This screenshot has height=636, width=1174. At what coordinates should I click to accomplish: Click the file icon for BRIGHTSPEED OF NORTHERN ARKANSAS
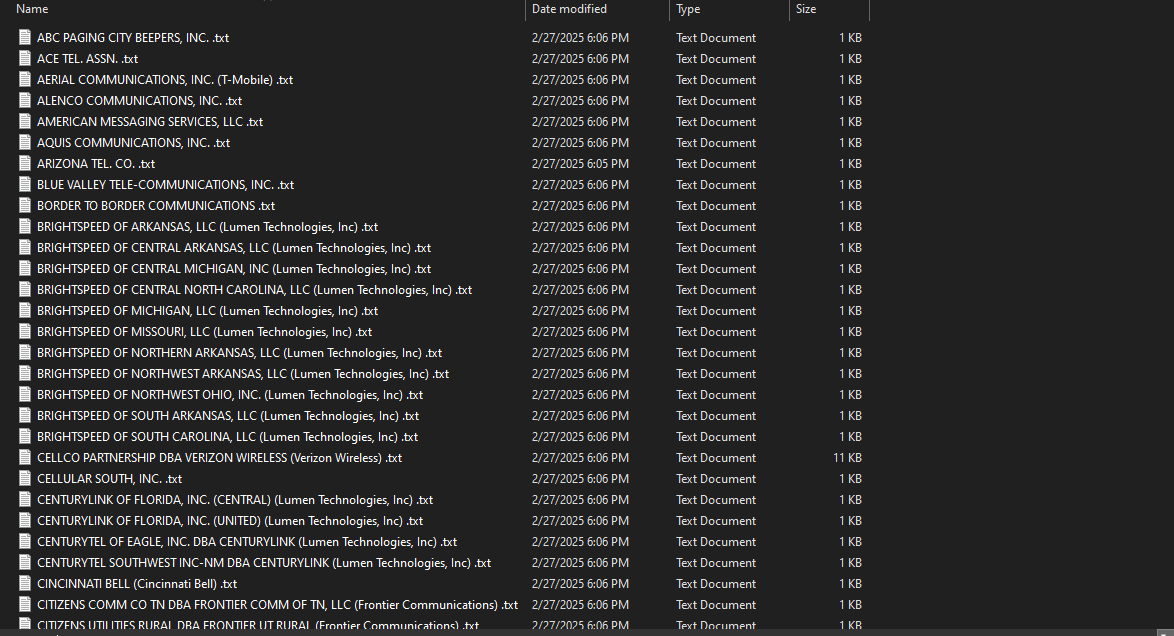[25, 351]
